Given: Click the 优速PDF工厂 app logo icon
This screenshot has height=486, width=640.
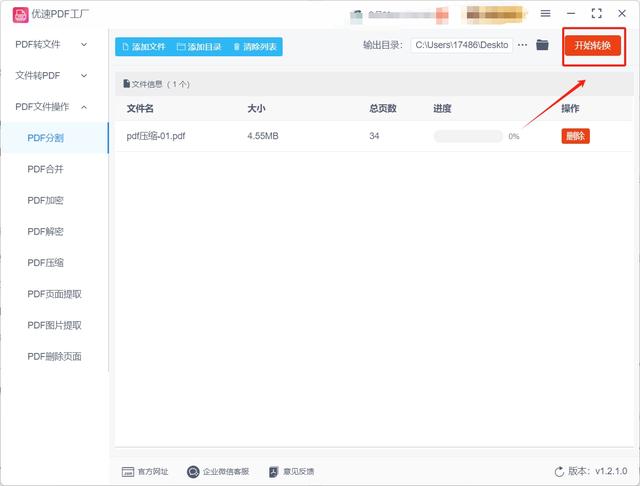Looking at the screenshot, I should pos(20,15).
